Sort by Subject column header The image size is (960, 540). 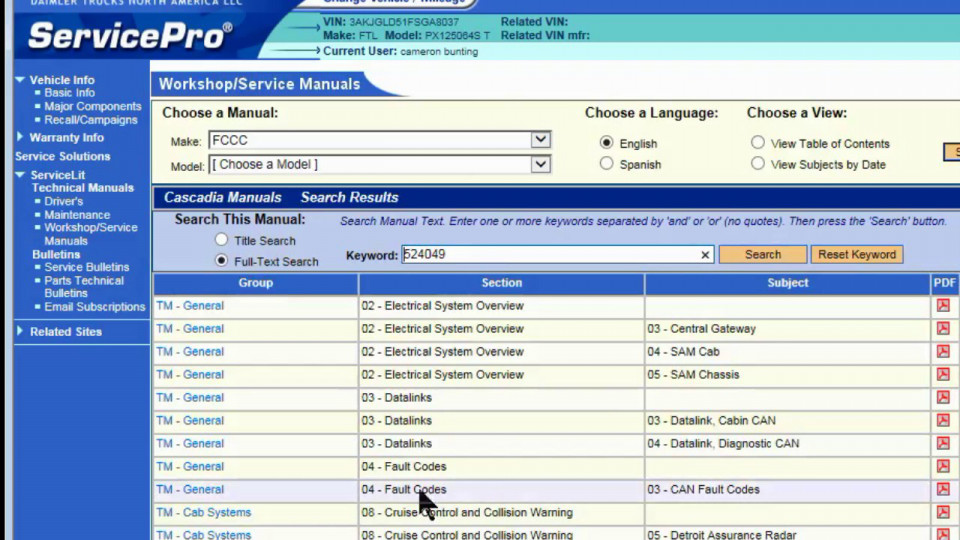[787, 283]
